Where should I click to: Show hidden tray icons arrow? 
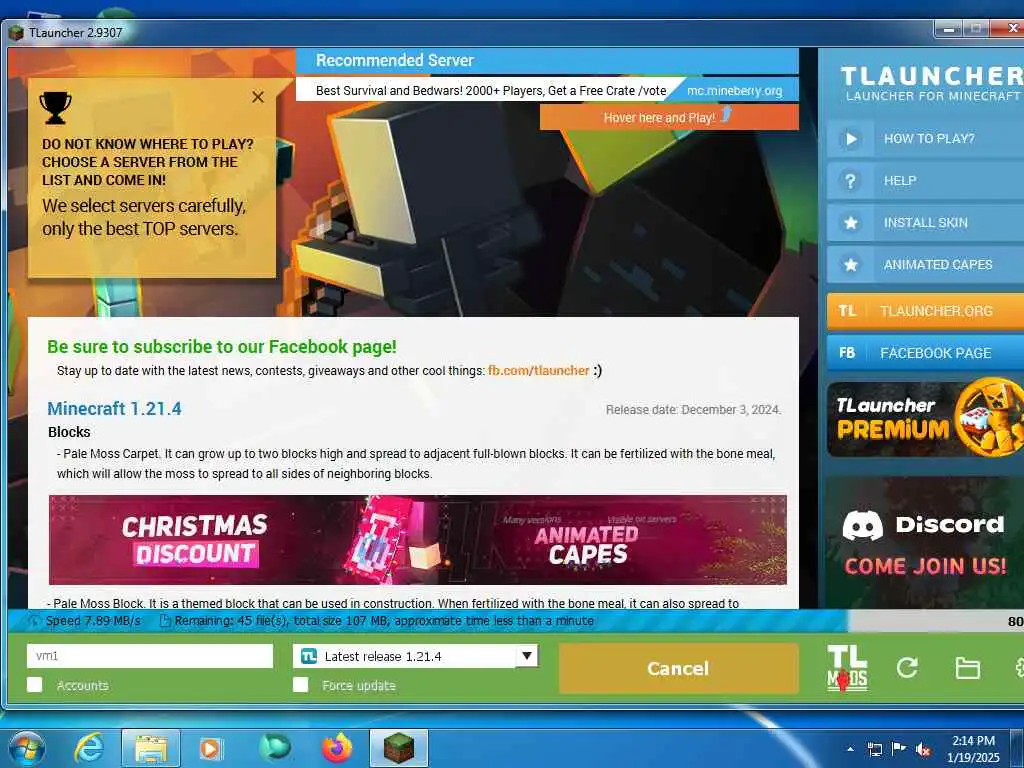pyautogui.click(x=850, y=749)
